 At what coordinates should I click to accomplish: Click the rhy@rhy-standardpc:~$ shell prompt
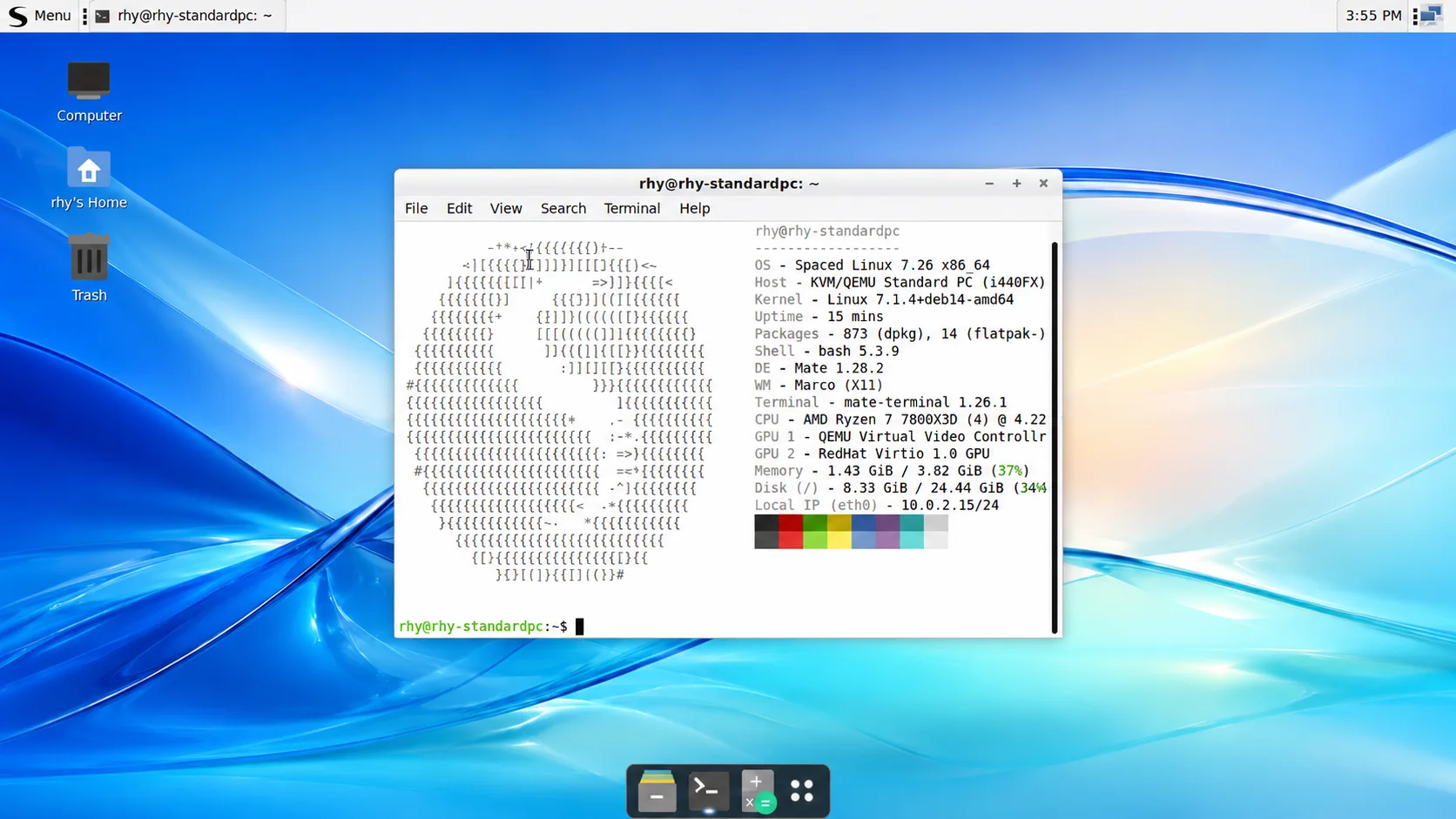tap(483, 626)
